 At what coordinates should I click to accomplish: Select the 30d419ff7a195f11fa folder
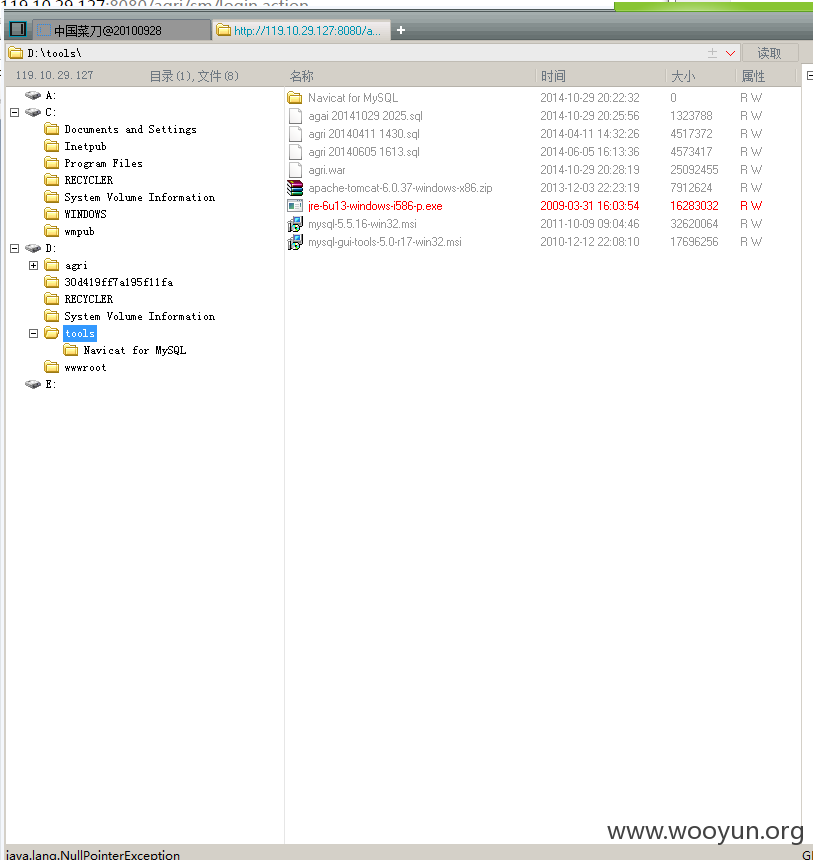click(118, 282)
